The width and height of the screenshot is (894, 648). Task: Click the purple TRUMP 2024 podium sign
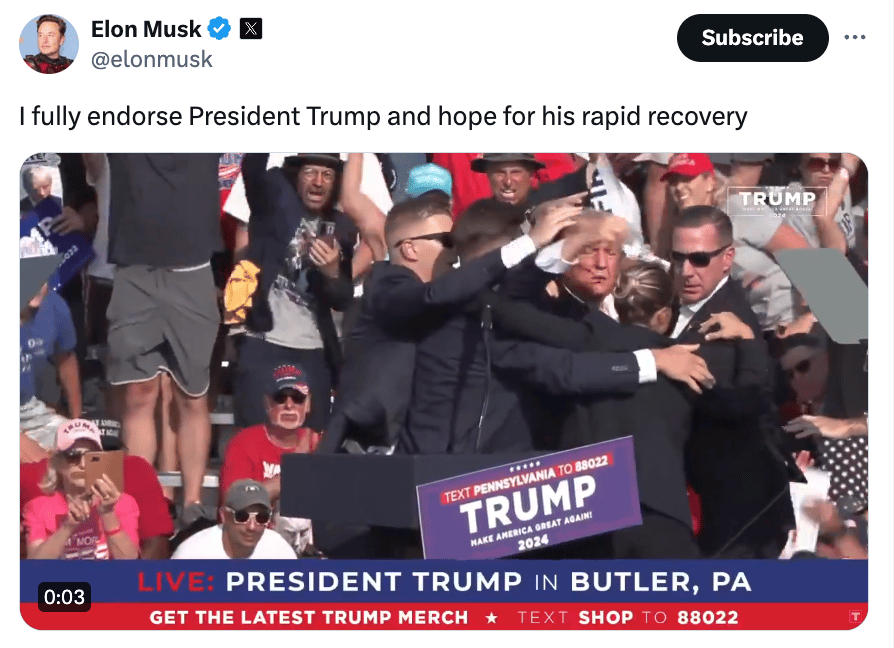point(528,498)
